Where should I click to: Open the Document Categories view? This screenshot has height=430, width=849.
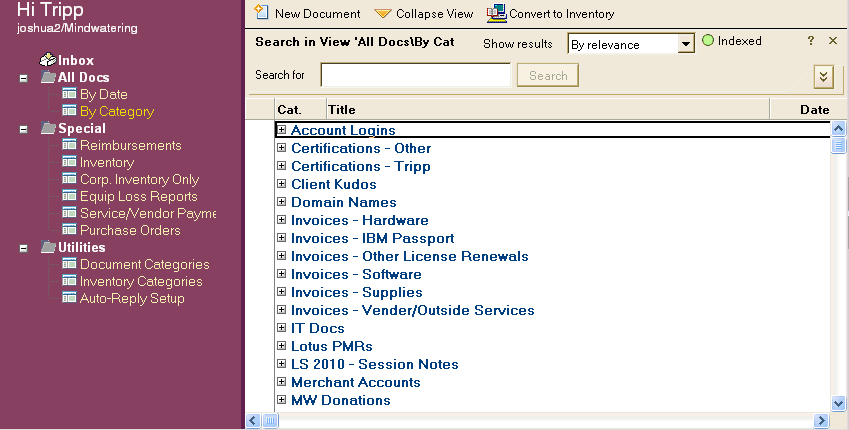coord(144,264)
